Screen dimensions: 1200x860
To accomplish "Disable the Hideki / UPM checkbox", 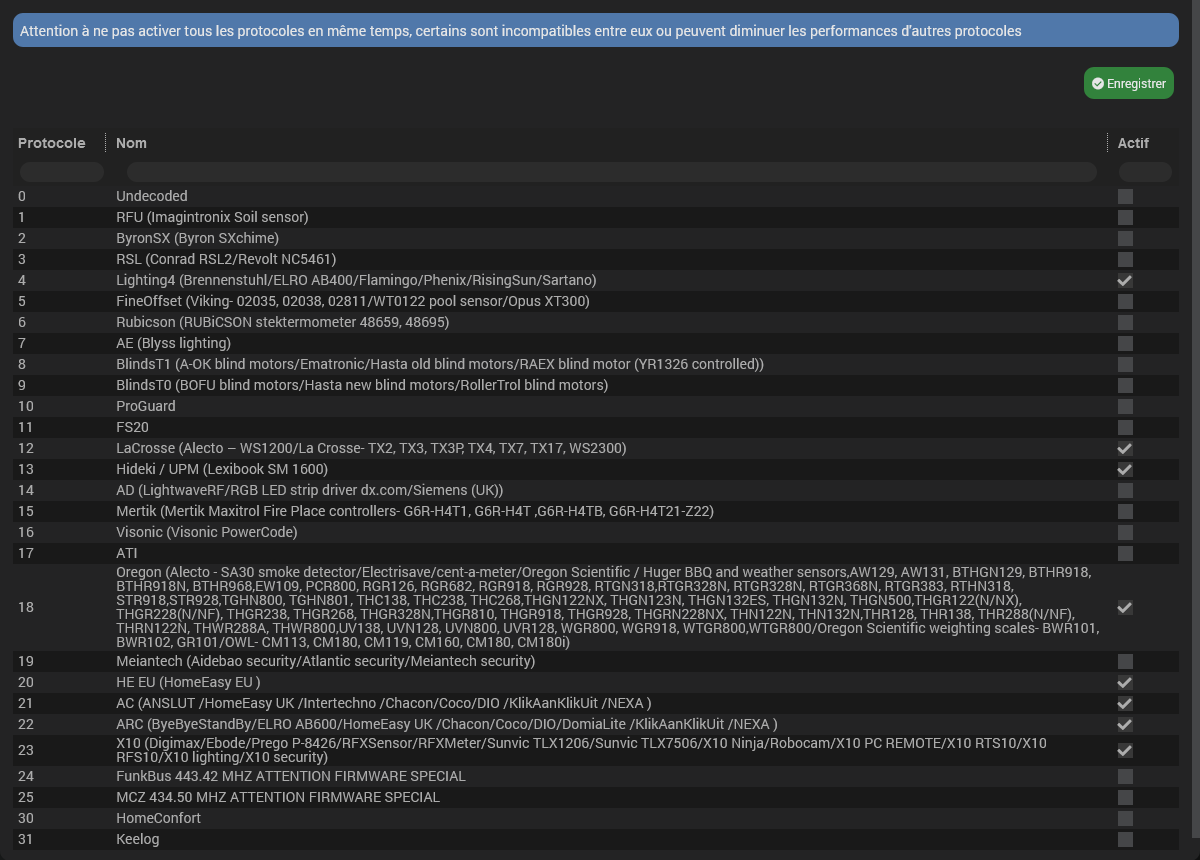I will pyautogui.click(x=1126, y=470).
